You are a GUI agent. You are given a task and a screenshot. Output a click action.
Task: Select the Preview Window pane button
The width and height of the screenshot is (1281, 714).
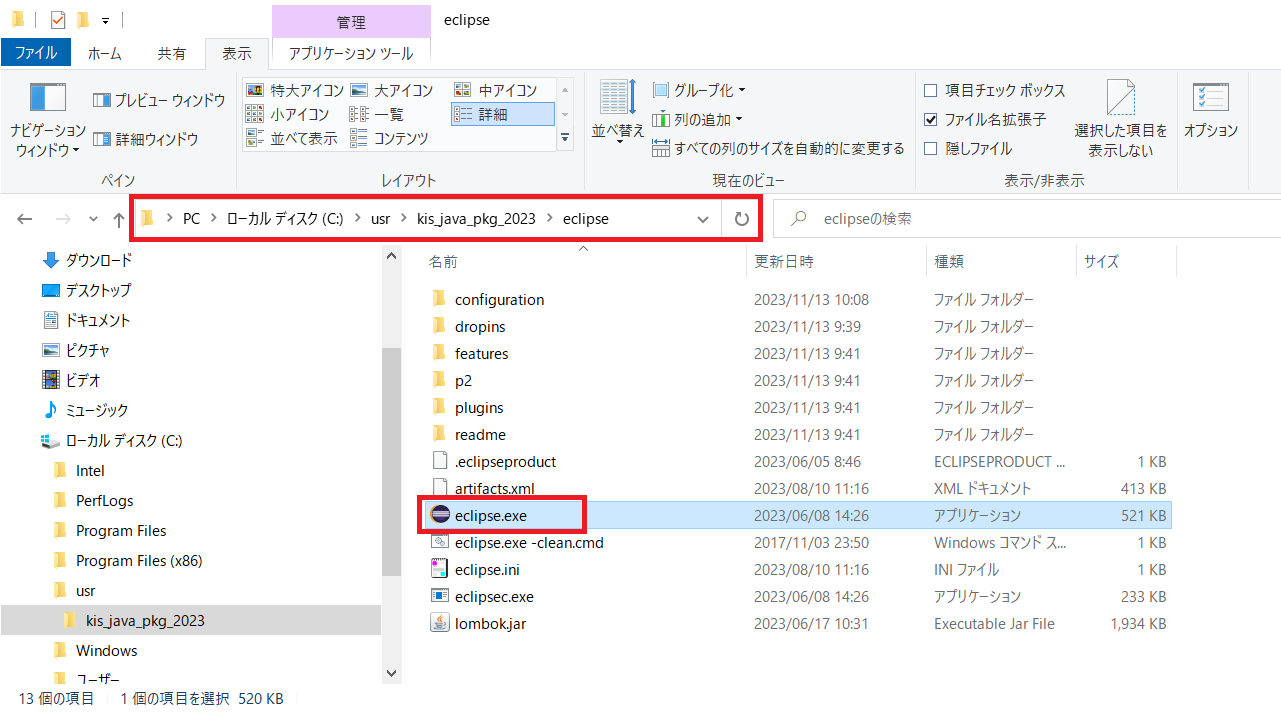click(x=159, y=100)
